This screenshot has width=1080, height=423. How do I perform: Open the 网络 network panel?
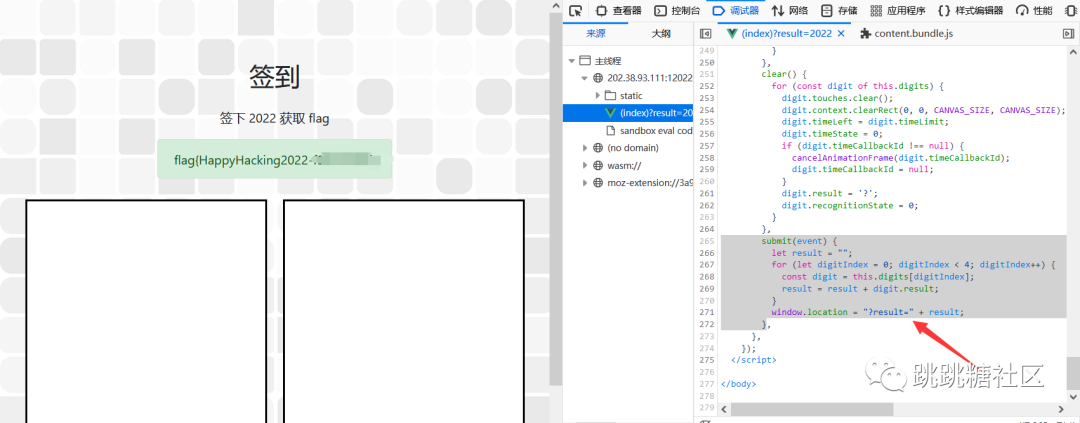(789, 11)
